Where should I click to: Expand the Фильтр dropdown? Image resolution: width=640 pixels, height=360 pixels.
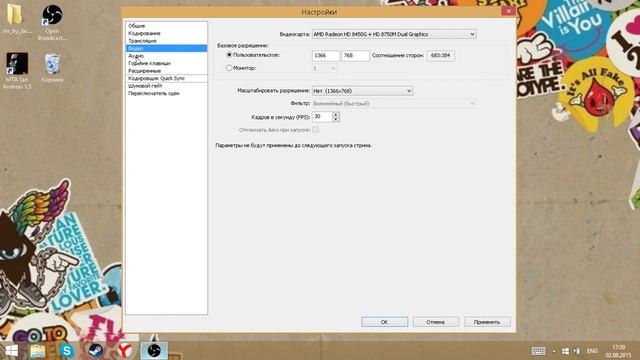(394, 104)
